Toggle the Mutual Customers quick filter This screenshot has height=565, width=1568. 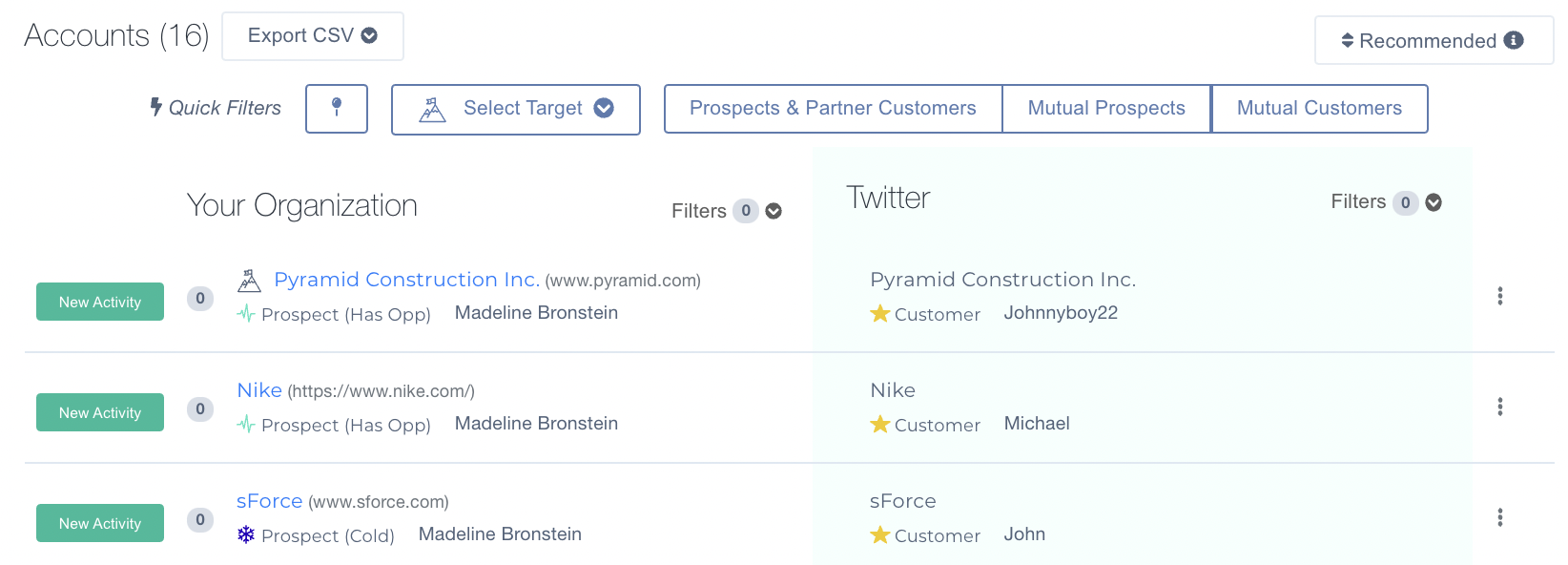click(1319, 109)
